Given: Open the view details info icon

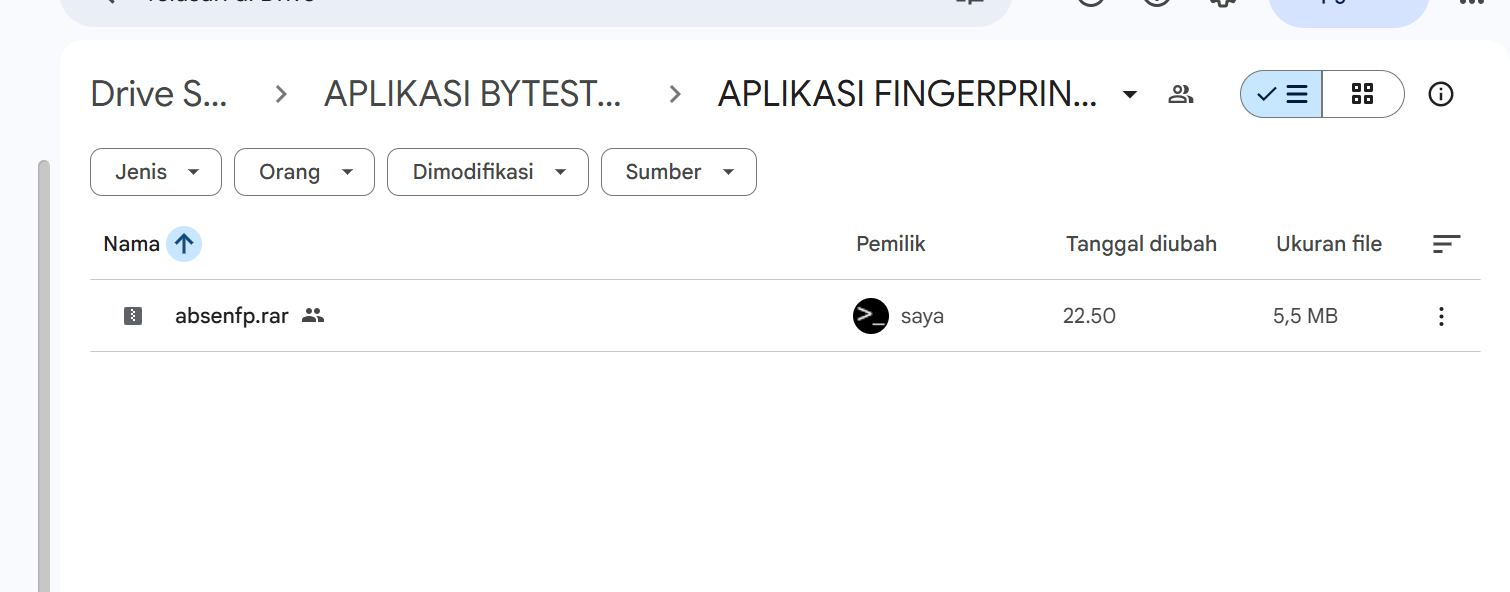Looking at the screenshot, I should coord(1440,95).
